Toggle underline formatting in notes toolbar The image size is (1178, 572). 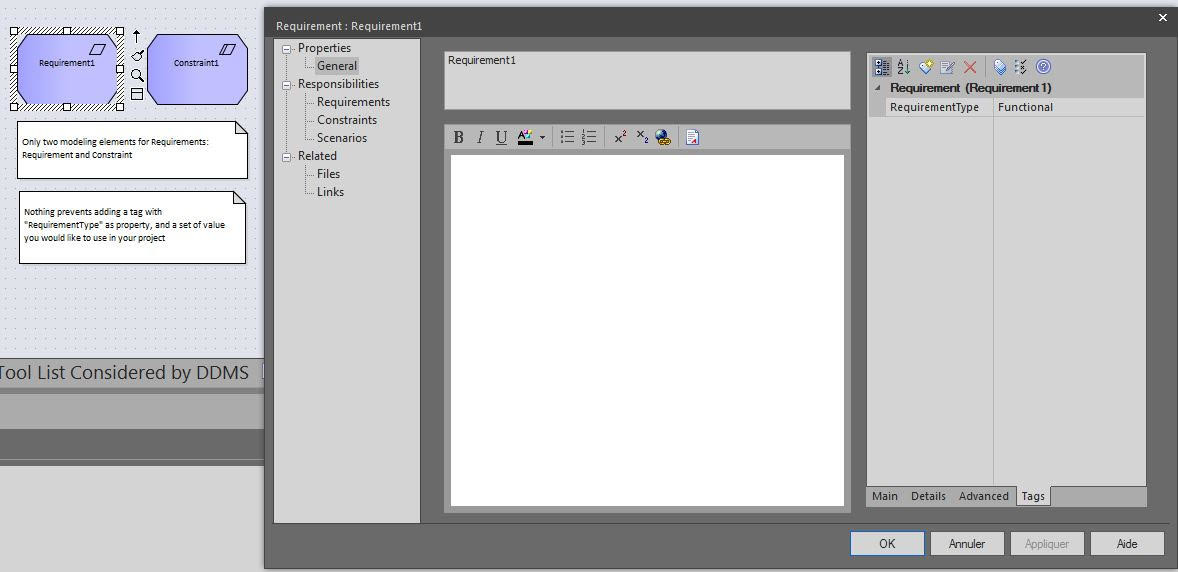click(501, 137)
